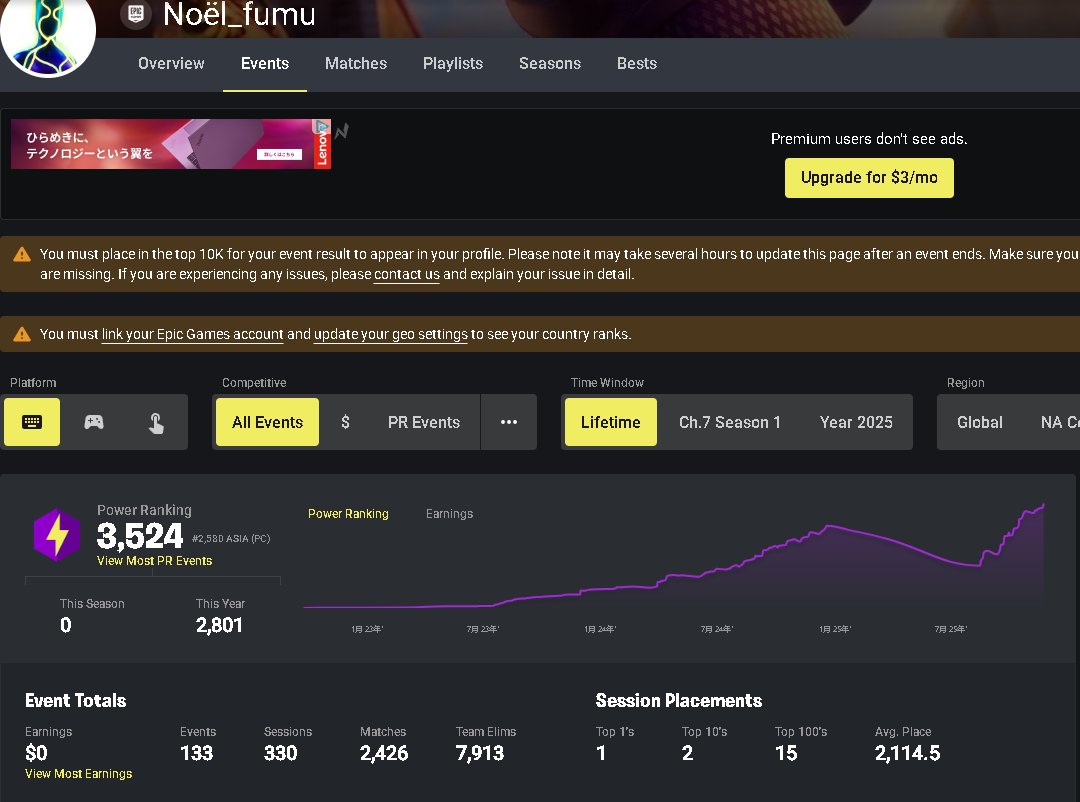Click the Team Elims total 7,913
The width and height of the screenshot is (1080, 802).
(479, 753)
